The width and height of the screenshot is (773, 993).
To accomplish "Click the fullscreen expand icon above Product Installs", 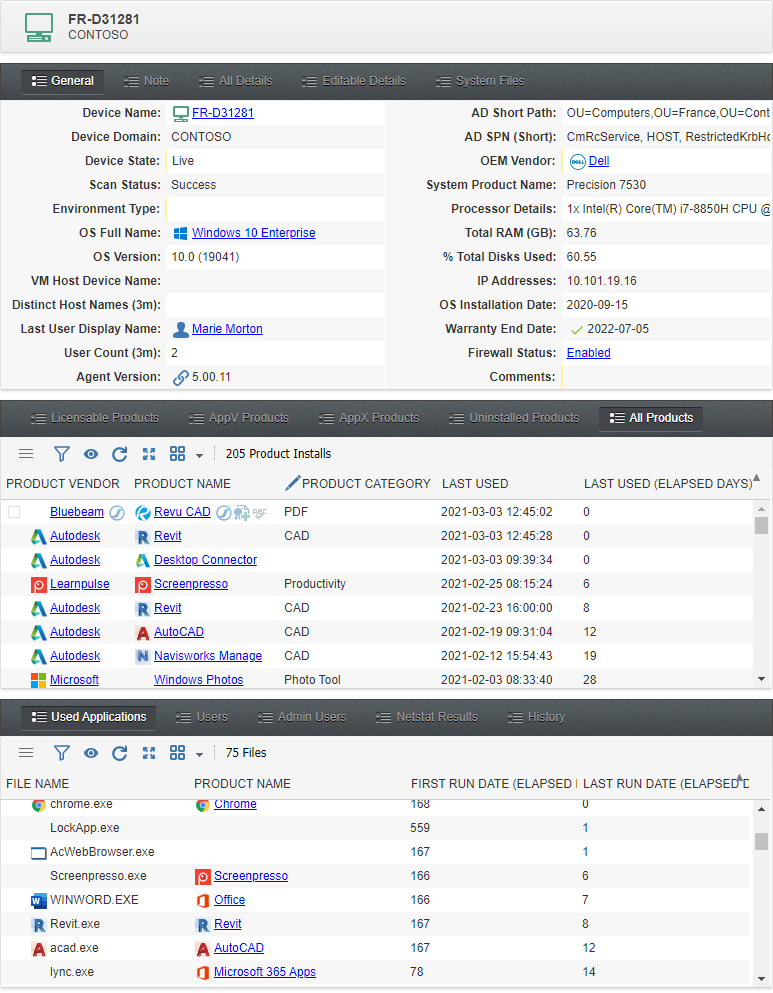I will [149, 454].
